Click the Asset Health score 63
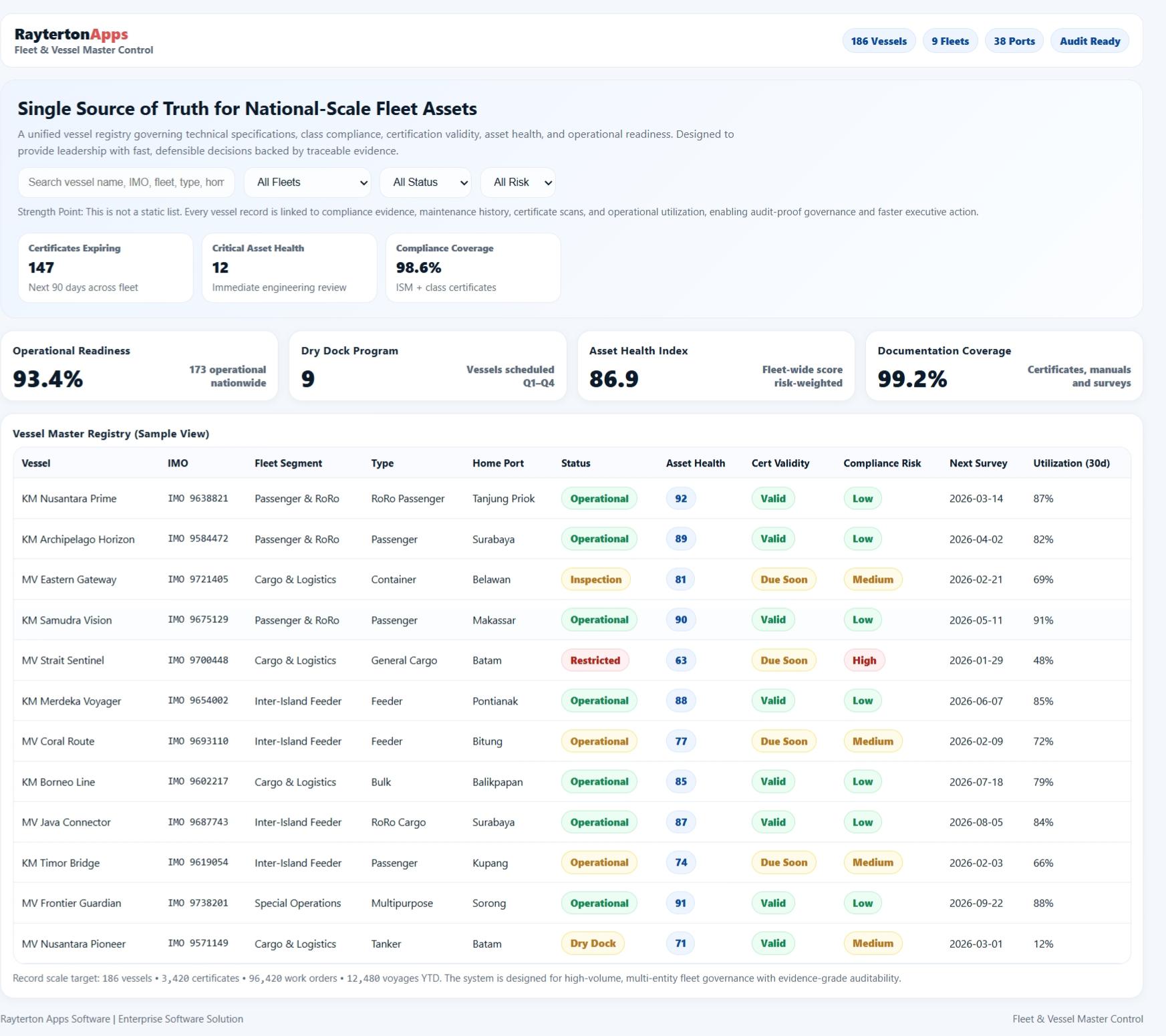The width and height of the screenshot is (1166, 1036). pyautogui.click(x=680, y=660)
